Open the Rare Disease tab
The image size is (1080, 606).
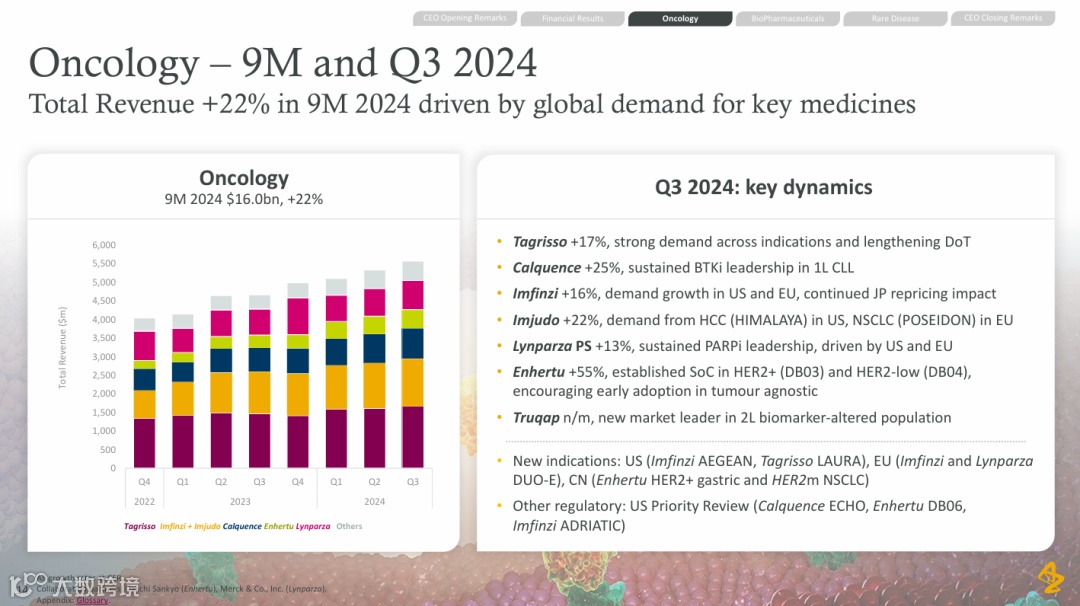[895, 19]
